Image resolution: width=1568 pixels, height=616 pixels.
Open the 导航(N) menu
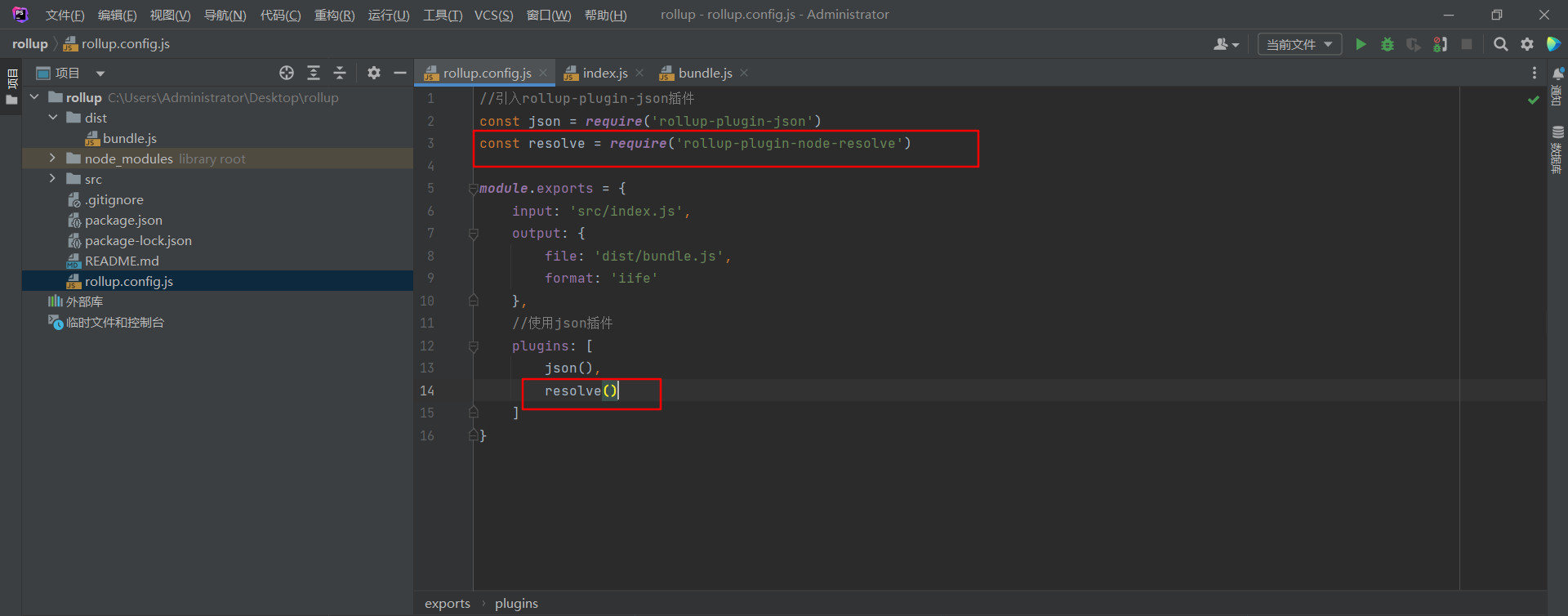(225, 15)
